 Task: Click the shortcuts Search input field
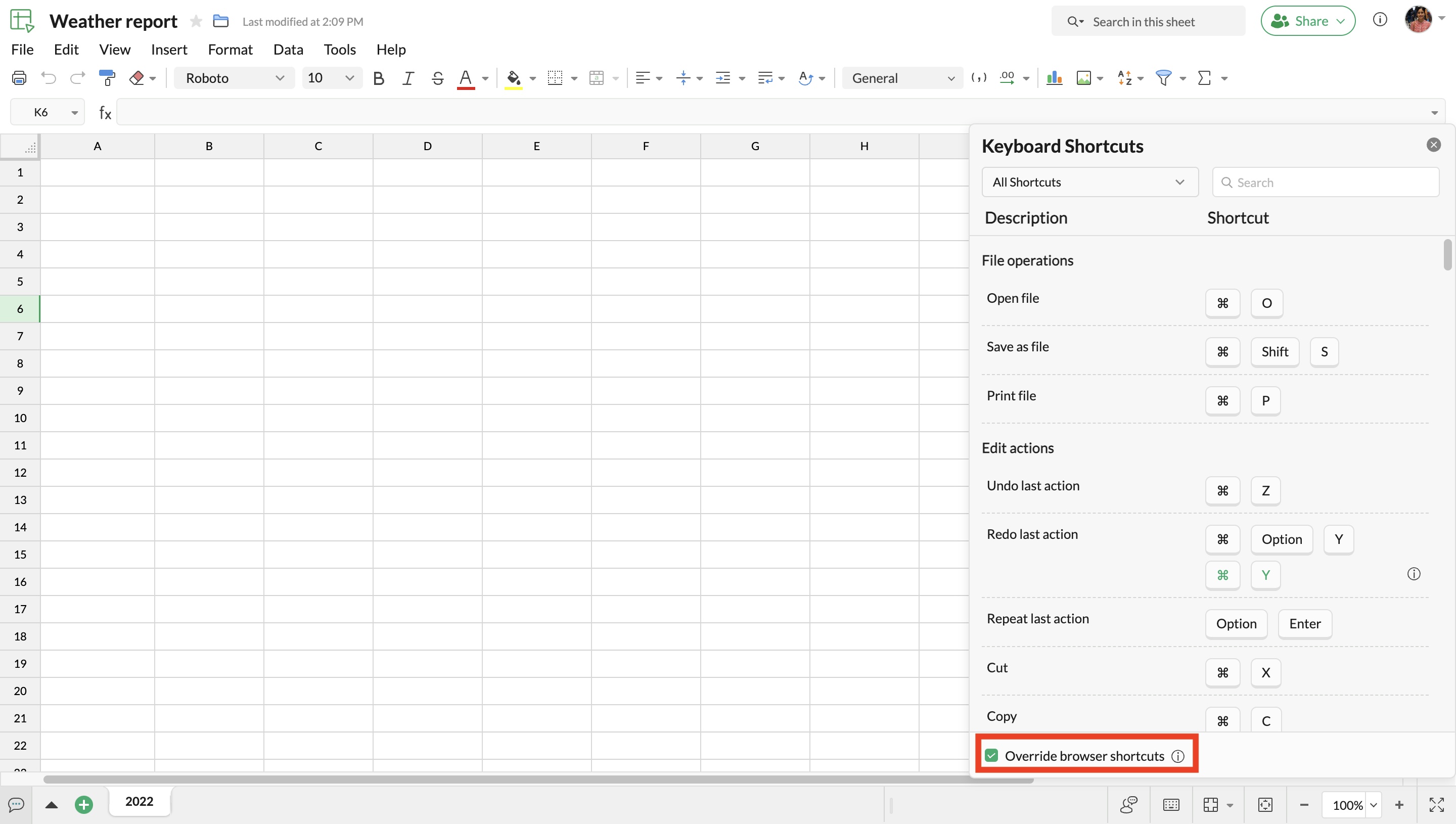click(1325, 182)
